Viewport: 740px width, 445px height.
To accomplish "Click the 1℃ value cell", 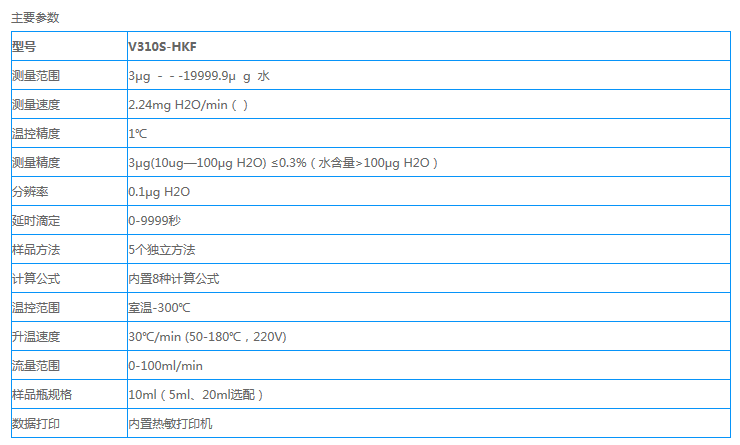I will (x=138, y=133).
